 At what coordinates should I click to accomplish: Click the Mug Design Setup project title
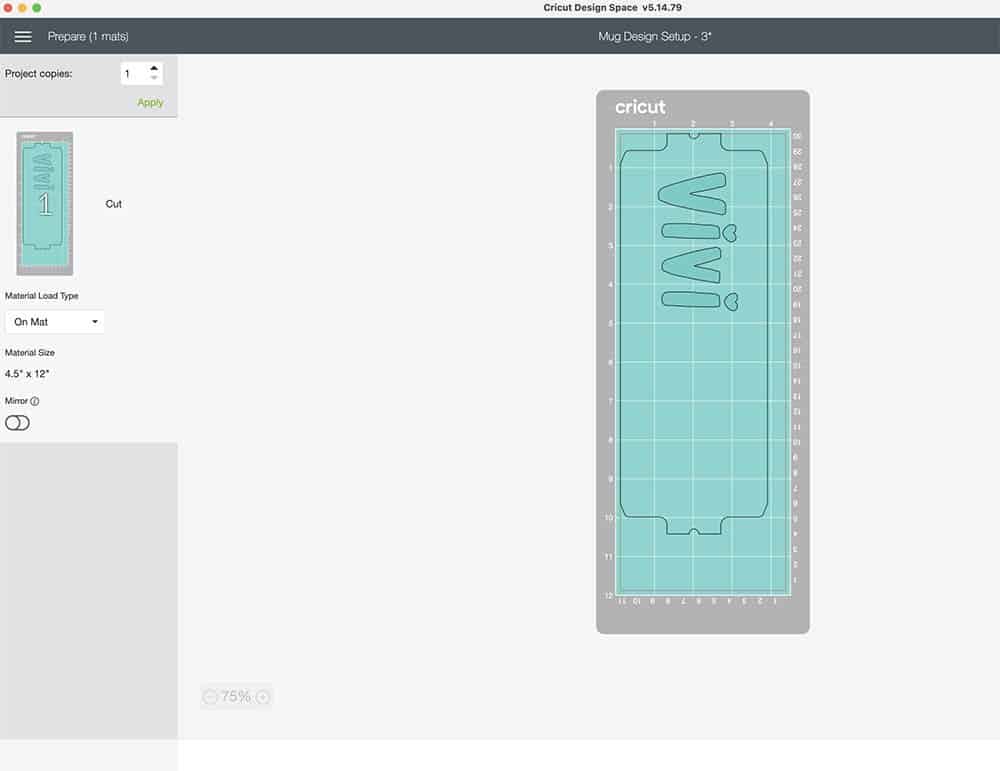(x=654, y=36)
